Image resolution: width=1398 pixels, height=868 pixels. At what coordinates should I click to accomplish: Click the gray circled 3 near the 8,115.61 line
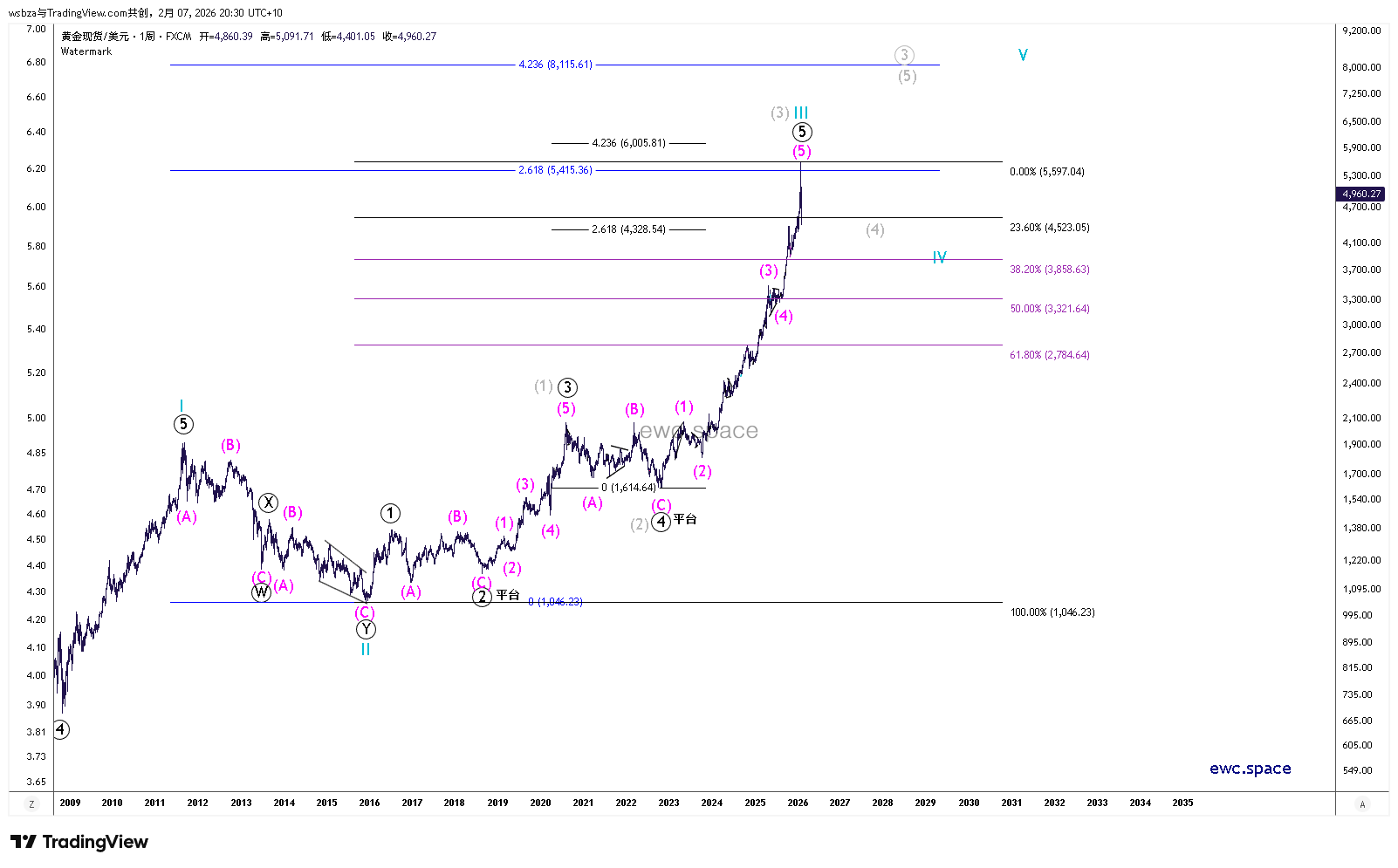click(904, 55)
